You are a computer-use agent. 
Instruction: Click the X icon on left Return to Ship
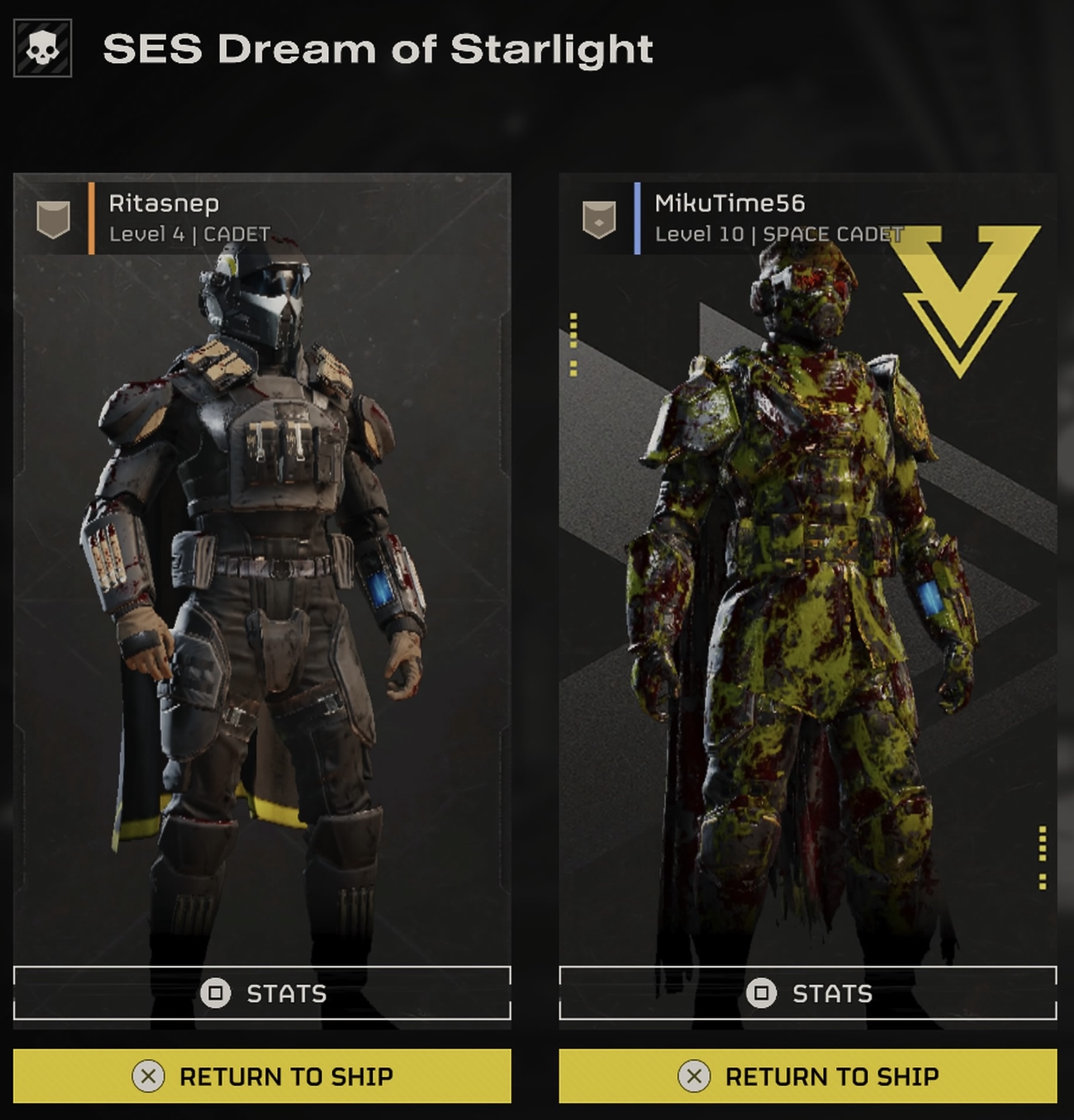tap(148, 1076)
